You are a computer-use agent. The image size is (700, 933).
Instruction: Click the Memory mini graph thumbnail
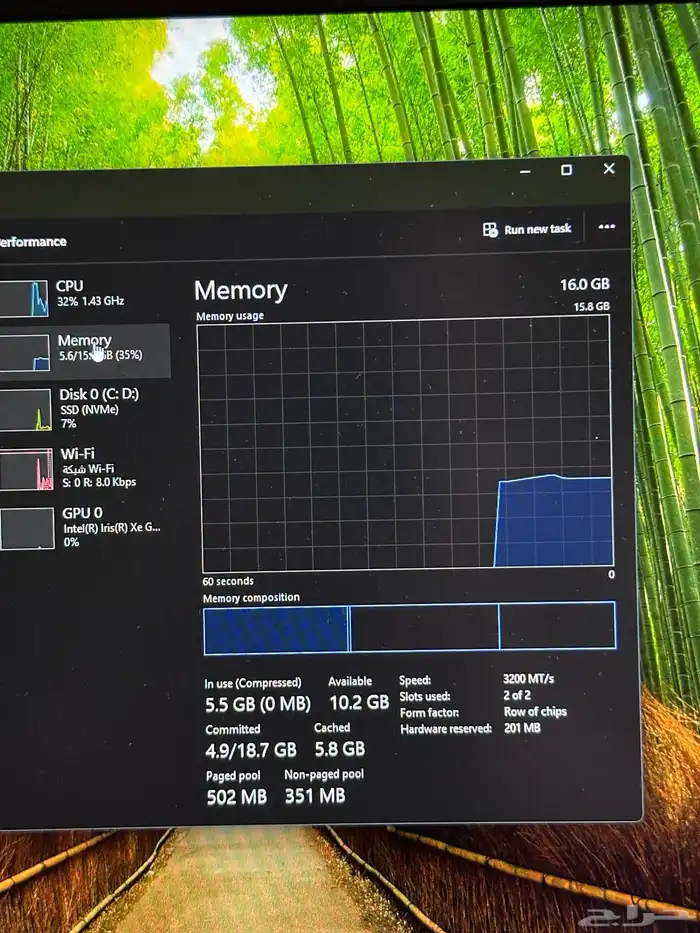pyautogui.click(x=25, y=353)
